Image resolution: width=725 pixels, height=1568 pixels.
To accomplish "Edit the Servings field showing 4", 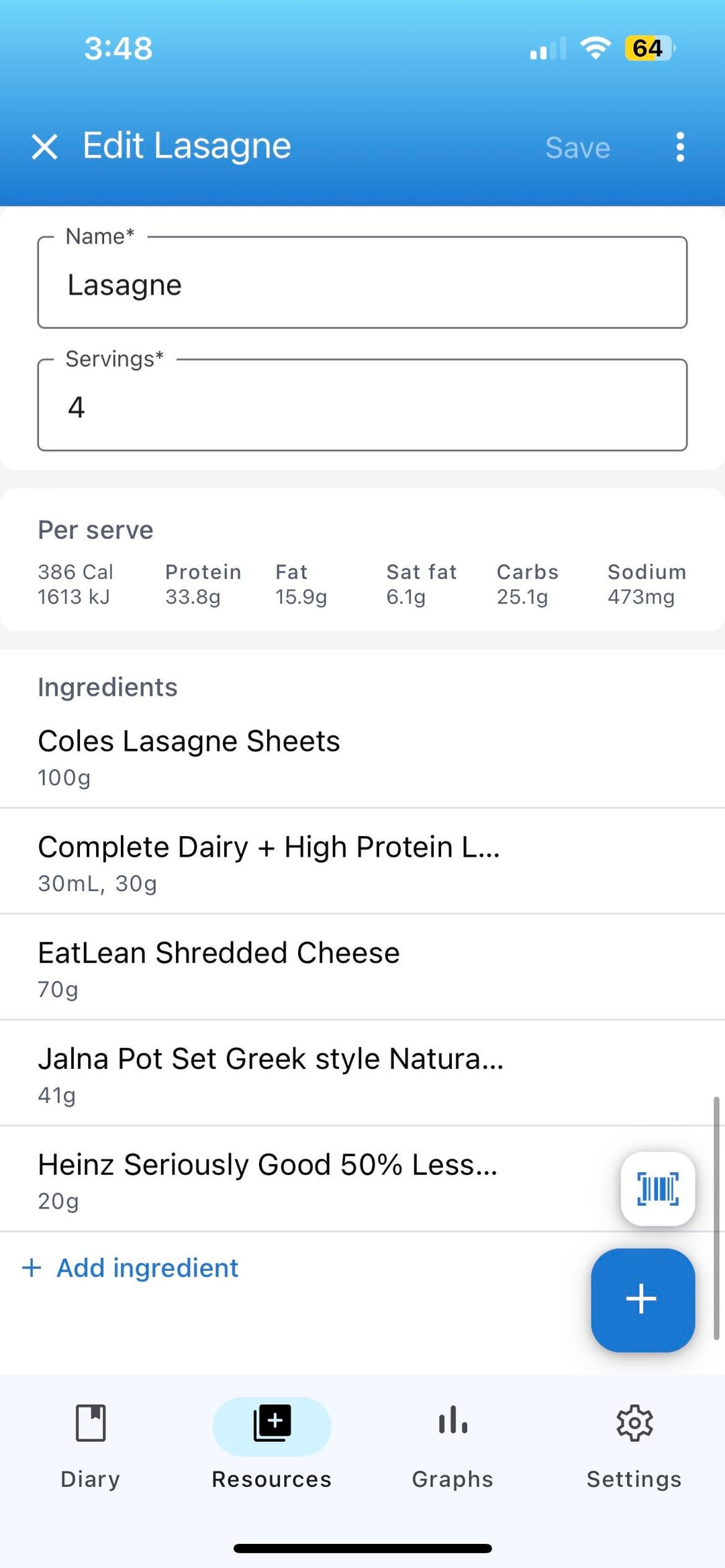I will [x=362, y=407].
